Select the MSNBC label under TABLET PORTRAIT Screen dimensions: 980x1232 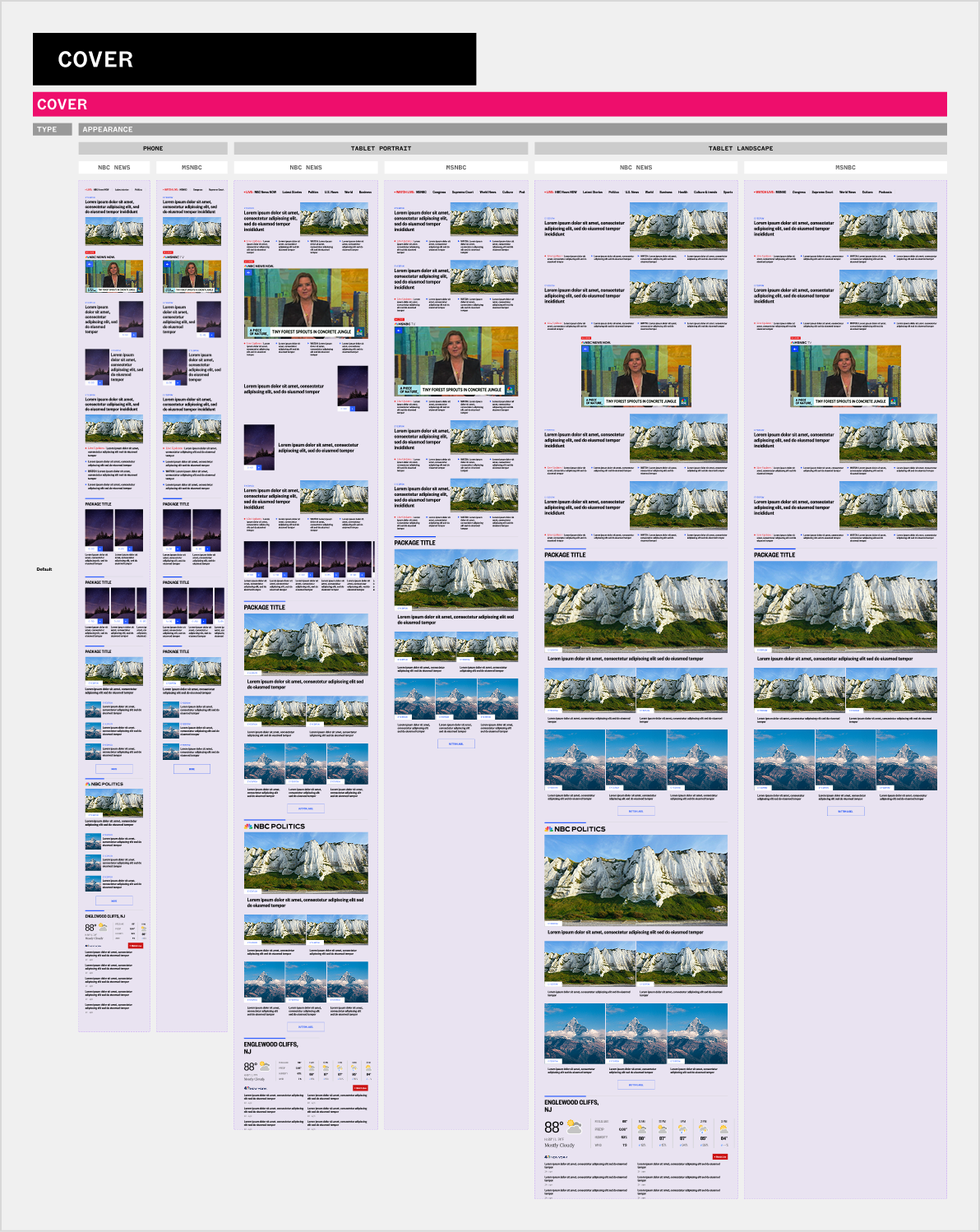[456, 167]
